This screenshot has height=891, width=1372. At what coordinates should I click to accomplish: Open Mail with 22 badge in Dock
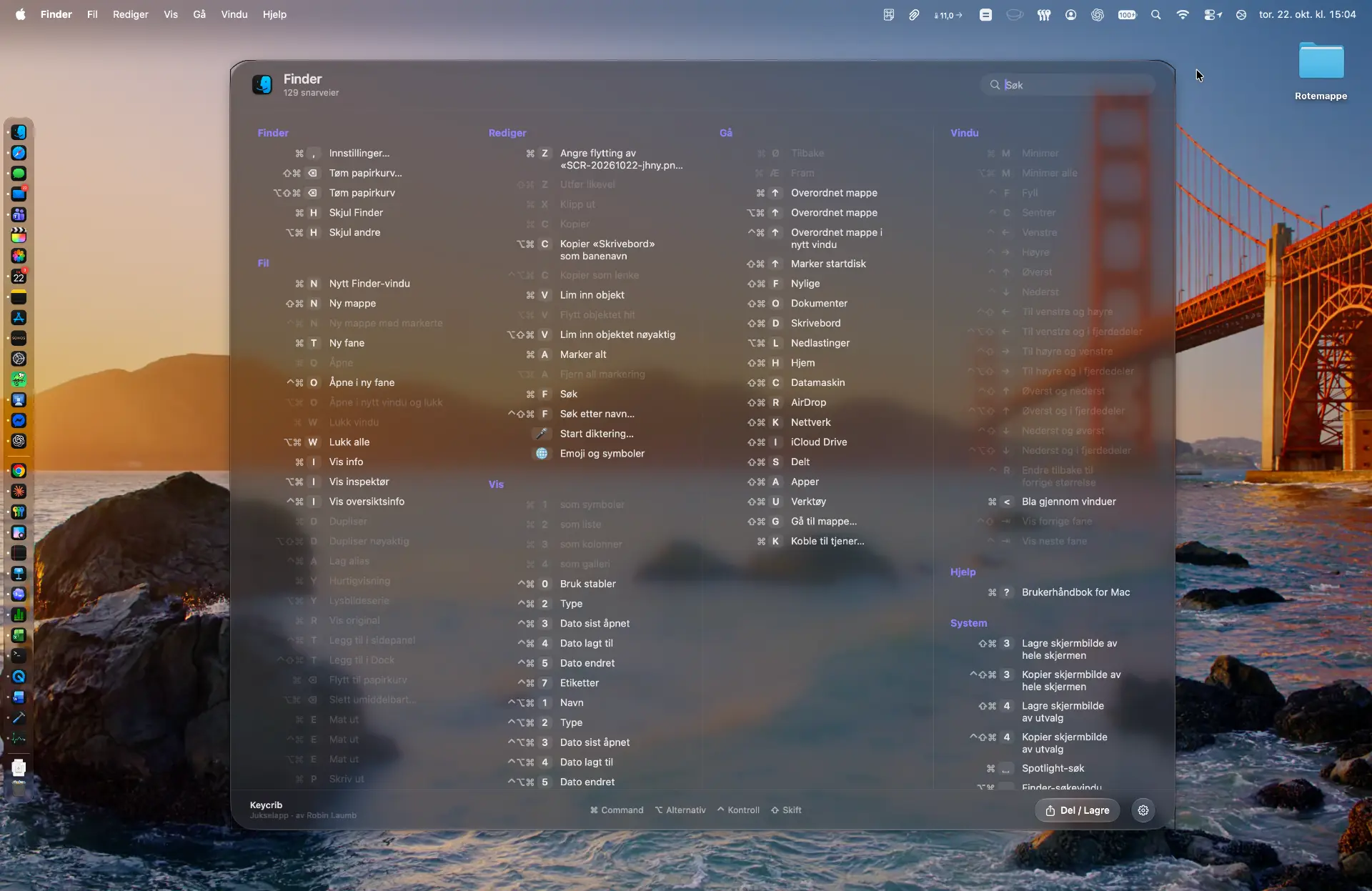tap(19, 194)
